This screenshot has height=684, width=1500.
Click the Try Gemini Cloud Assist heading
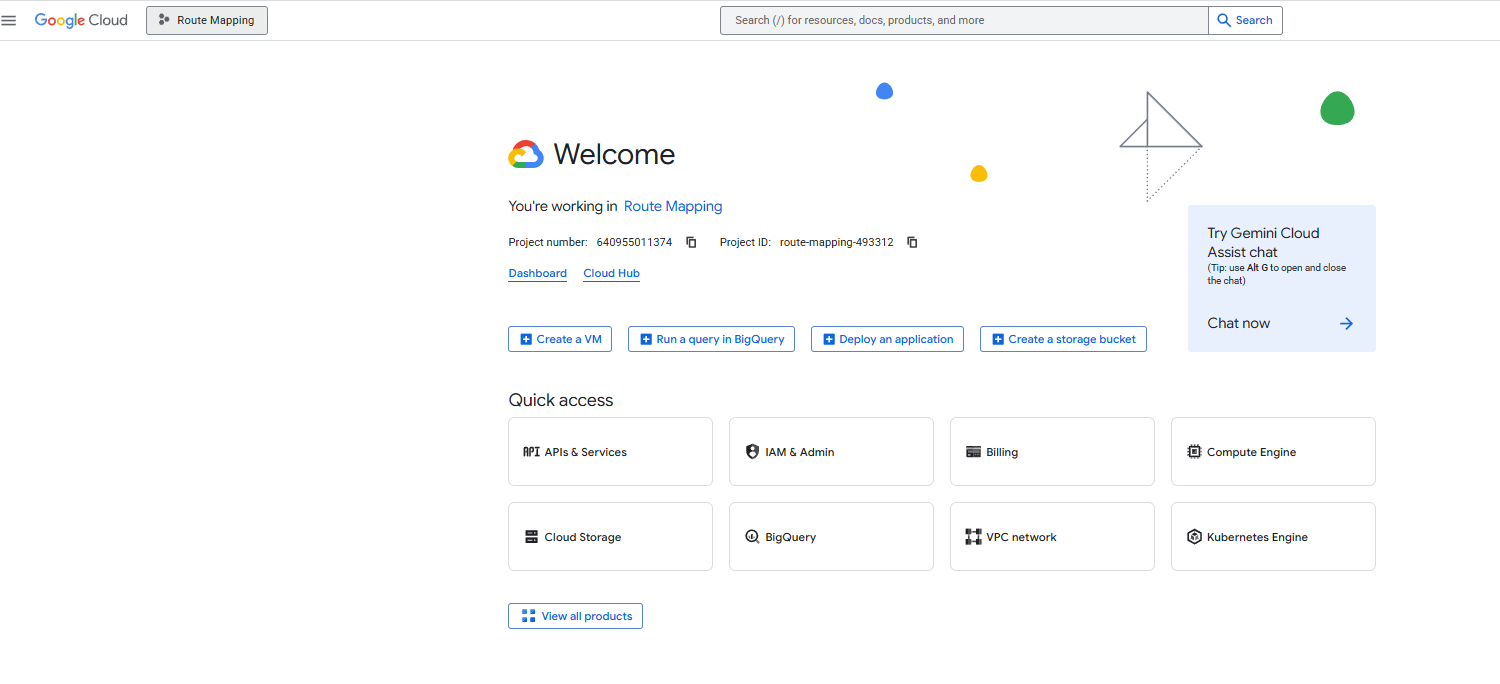point(1263,242)
